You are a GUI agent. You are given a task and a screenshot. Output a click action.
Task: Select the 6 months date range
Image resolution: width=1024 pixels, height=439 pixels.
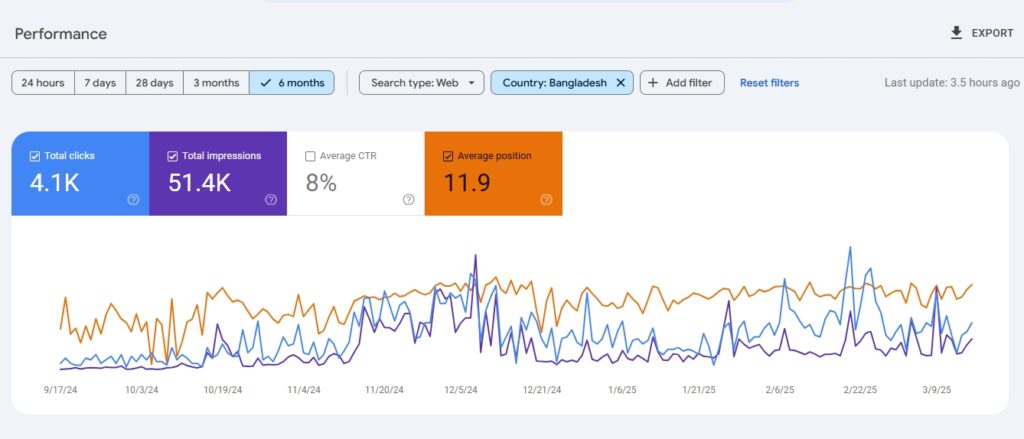coord(292,83)
